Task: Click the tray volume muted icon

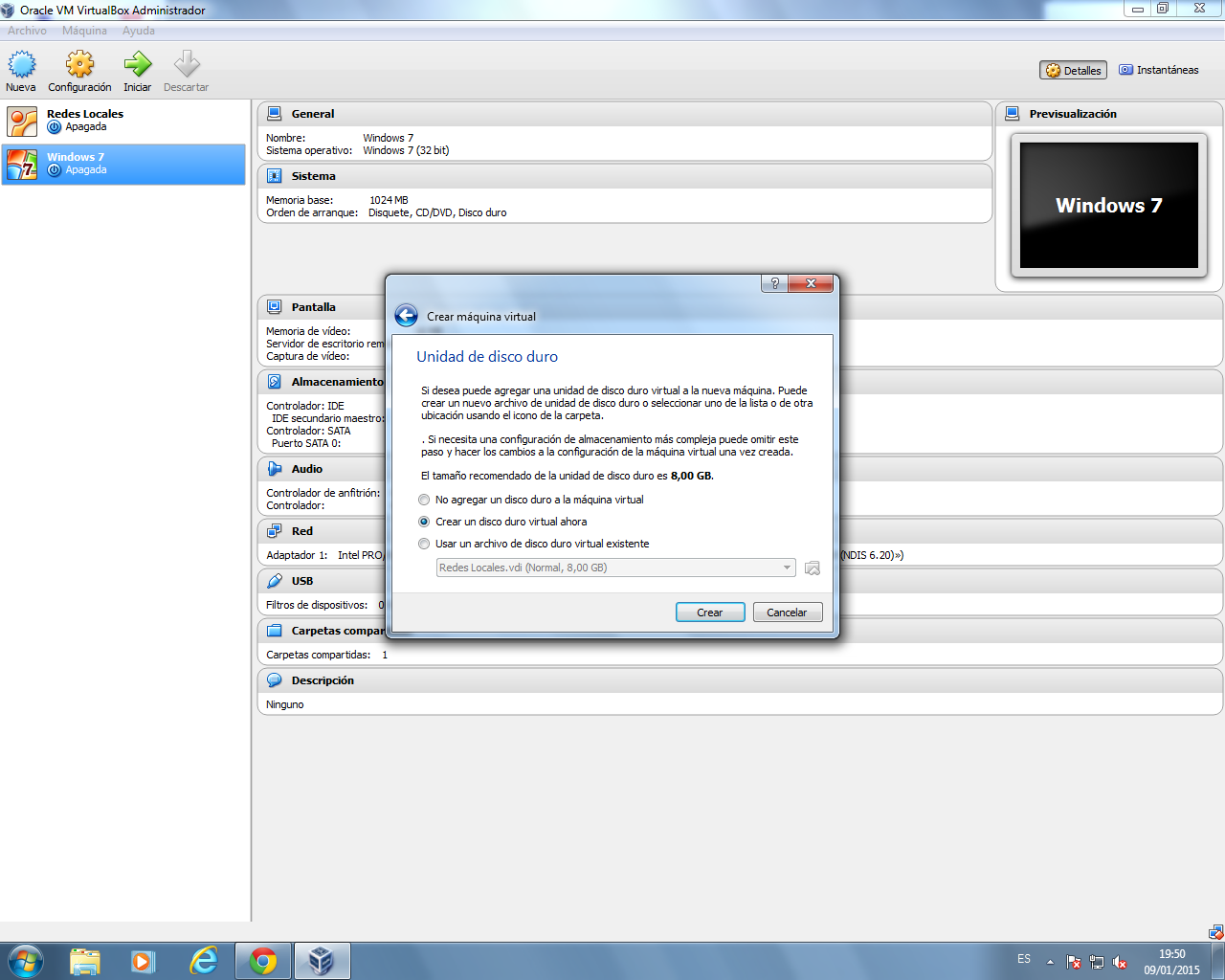Action: pos(1120,963)
